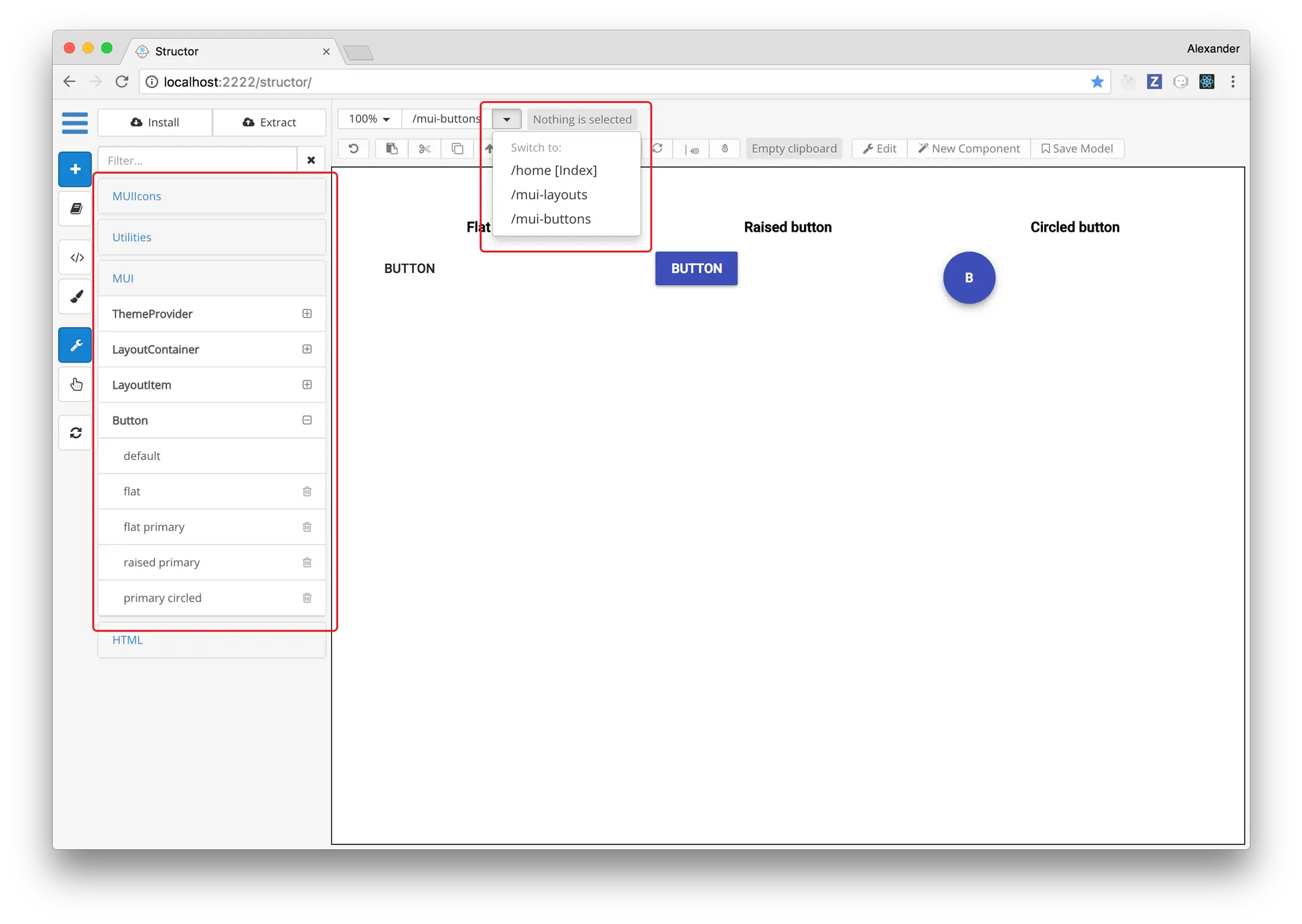Viewport: 1302px width, 924px height.
Task: Toggle the page switch dropdown arrow
Action: pos(507,120)
